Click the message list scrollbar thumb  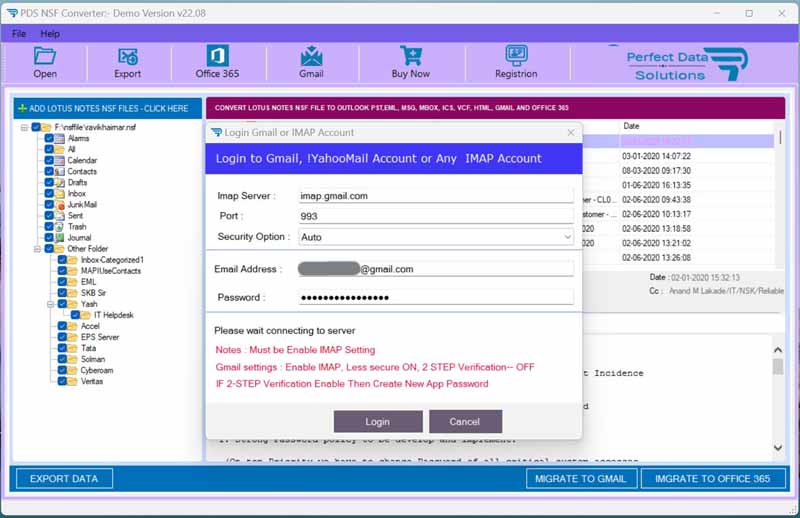[x=780, y=137]
